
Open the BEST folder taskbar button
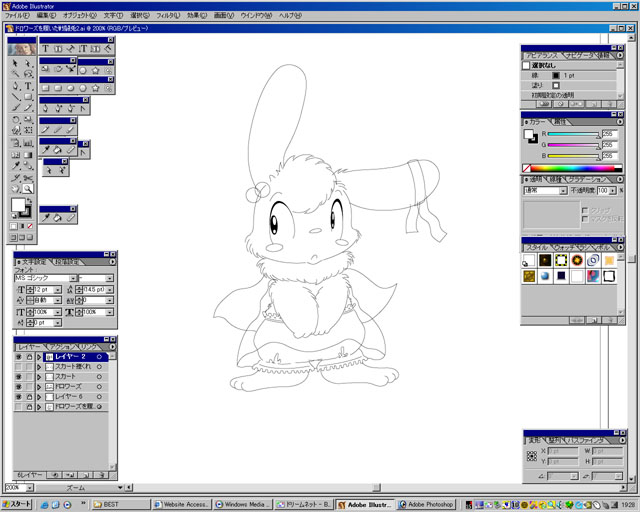click(x=120, y=505)
